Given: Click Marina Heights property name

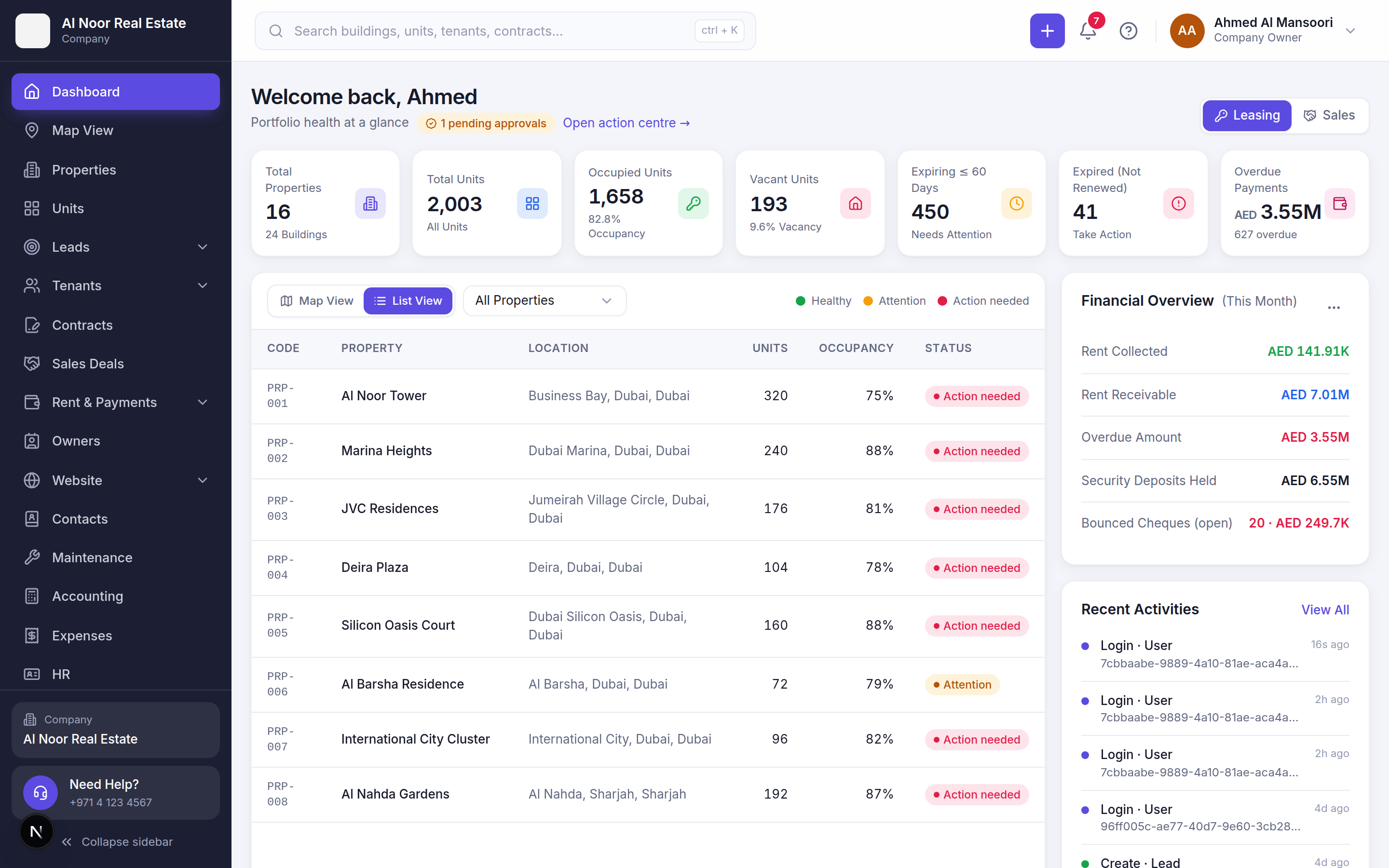Looking at the screenshot, I should [386, 451].
